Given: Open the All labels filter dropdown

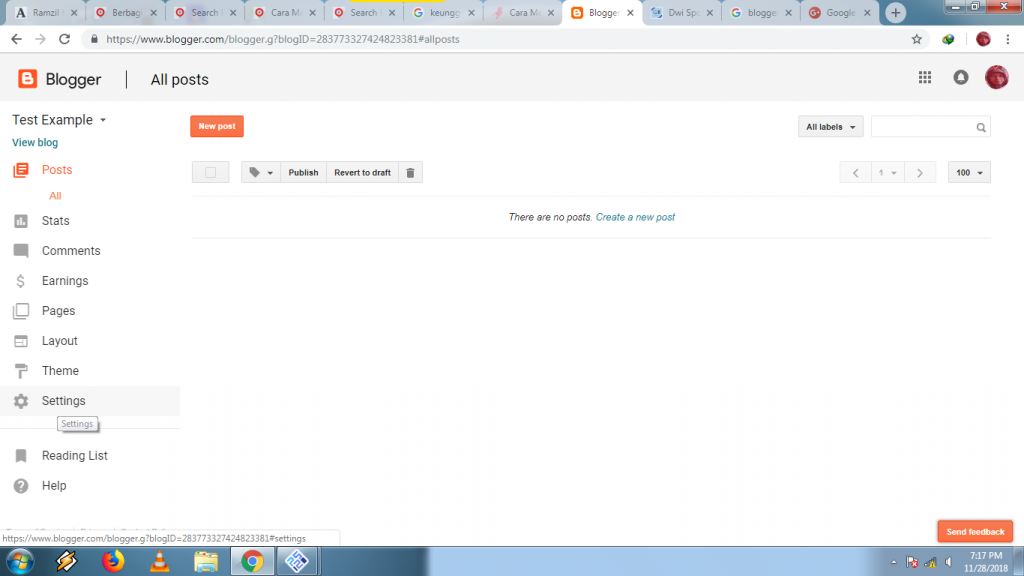Looking at the screenshot, I should click(830, 127).
